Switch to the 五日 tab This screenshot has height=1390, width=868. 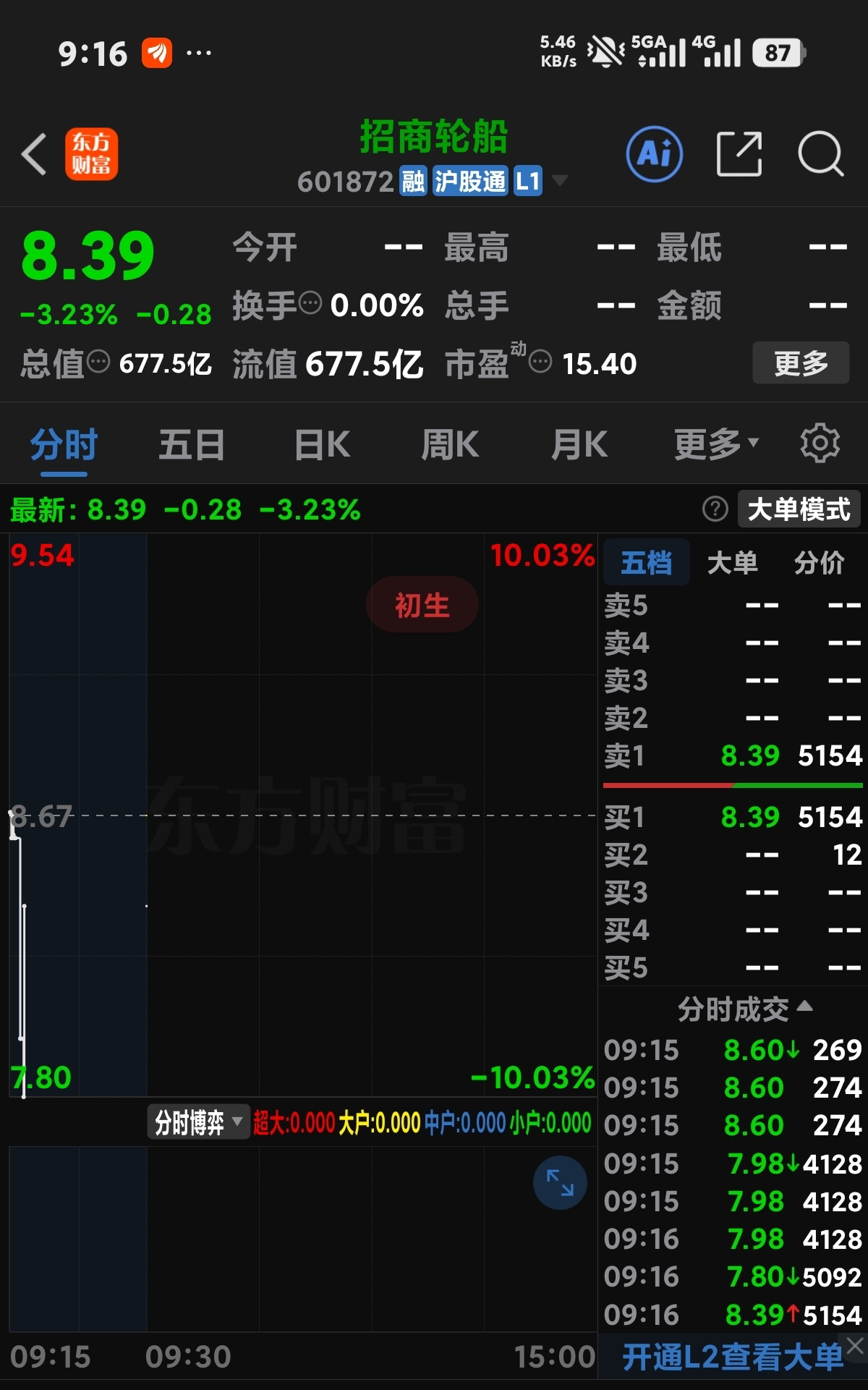(192, 444)
